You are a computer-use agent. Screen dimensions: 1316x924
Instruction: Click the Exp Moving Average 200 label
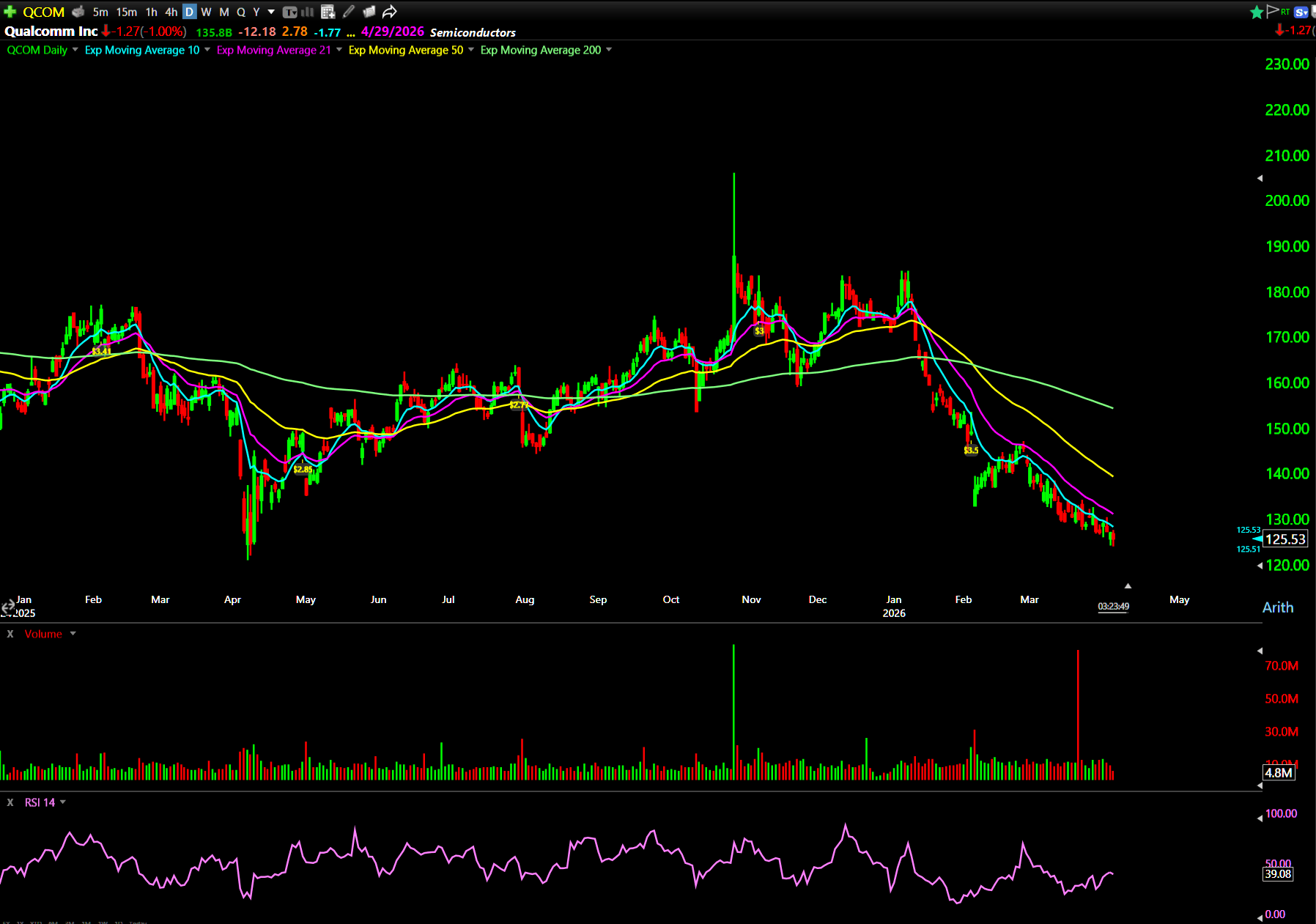click(540, 50)
